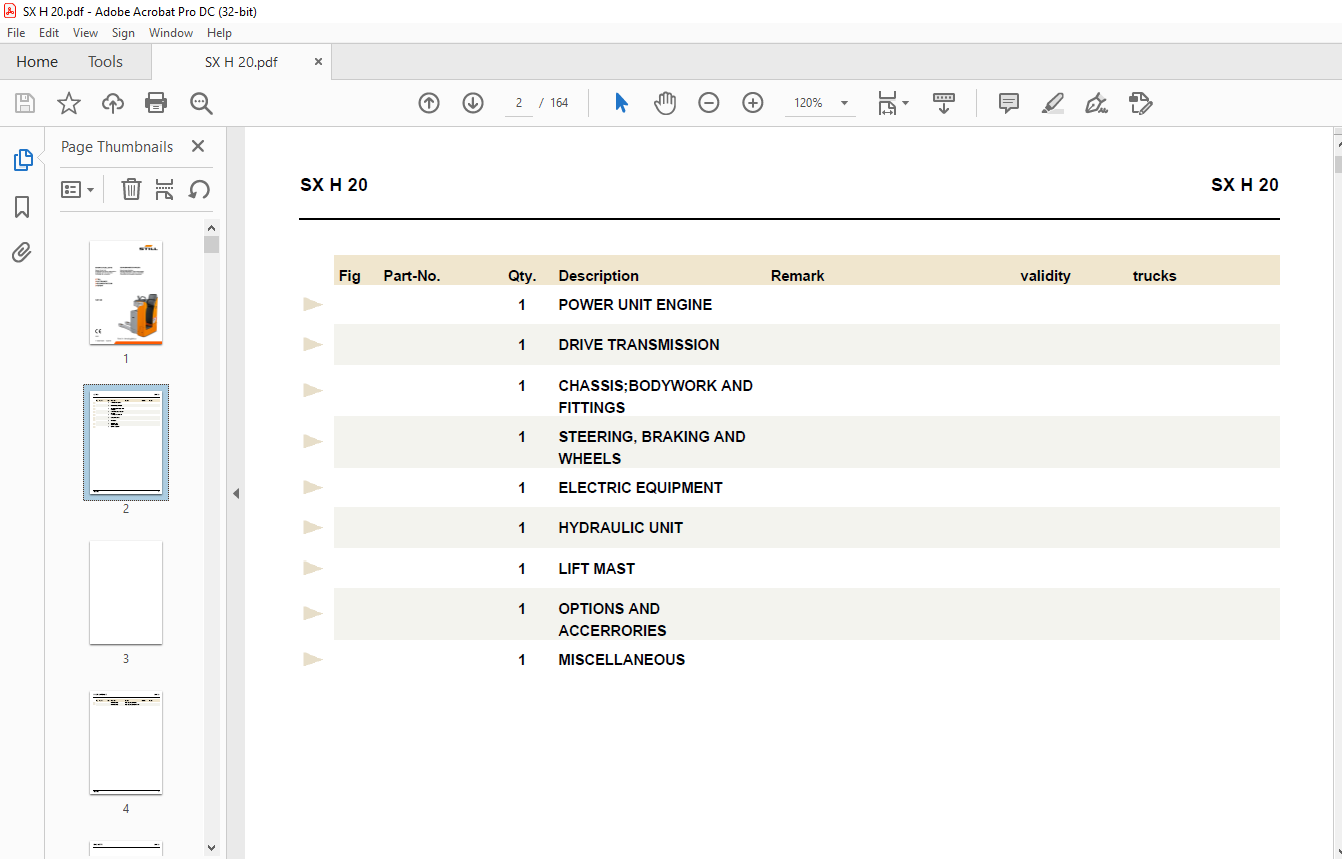Click arrow beside STEERING, BRAKING AND WHEELS
1342x859 pixels.
click(313, 441)
